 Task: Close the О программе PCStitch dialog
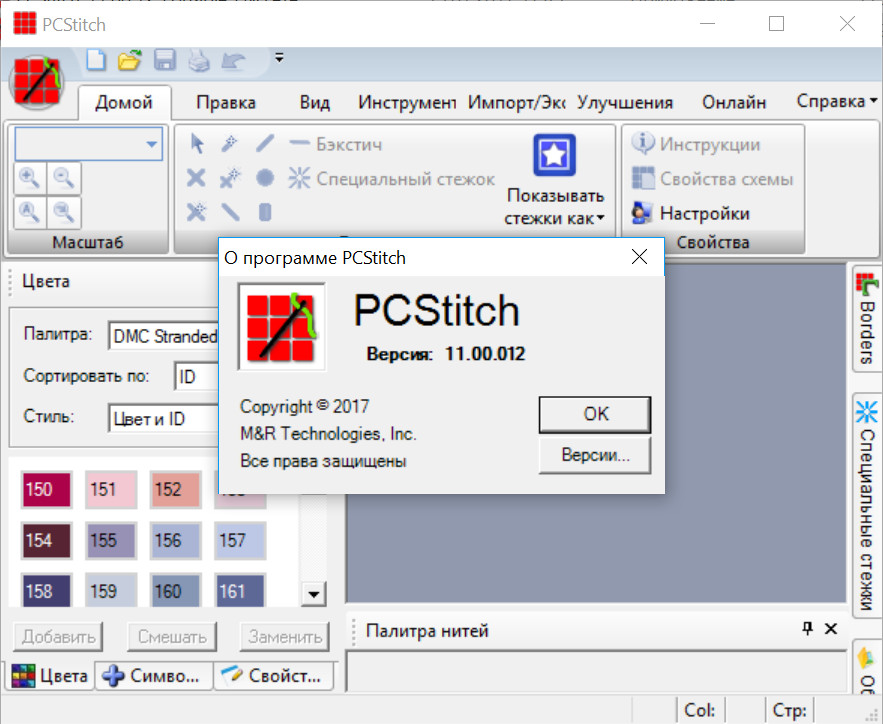pyautogui.click(x=639, y=257)
